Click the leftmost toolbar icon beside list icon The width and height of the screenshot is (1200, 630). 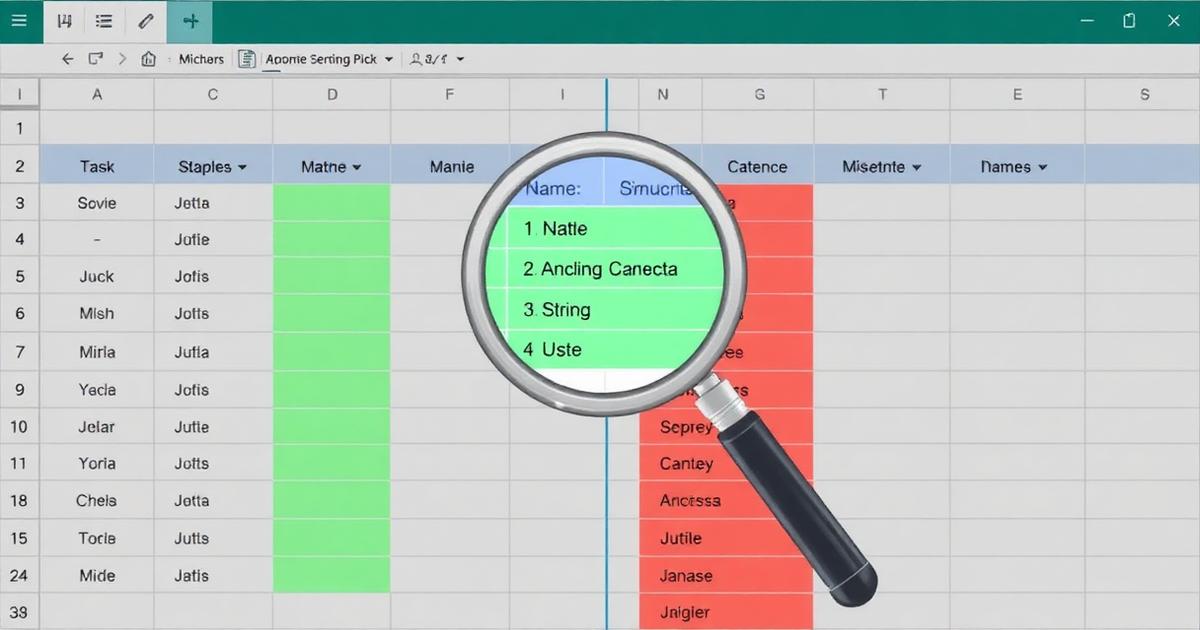coord(65,21)
